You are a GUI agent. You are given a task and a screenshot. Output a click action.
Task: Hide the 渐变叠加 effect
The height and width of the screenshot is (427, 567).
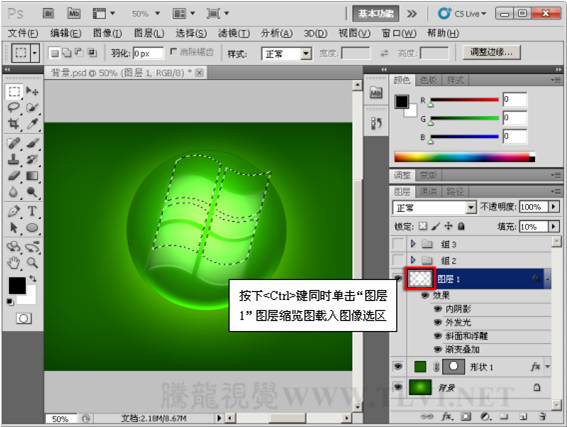pos(438,349)
